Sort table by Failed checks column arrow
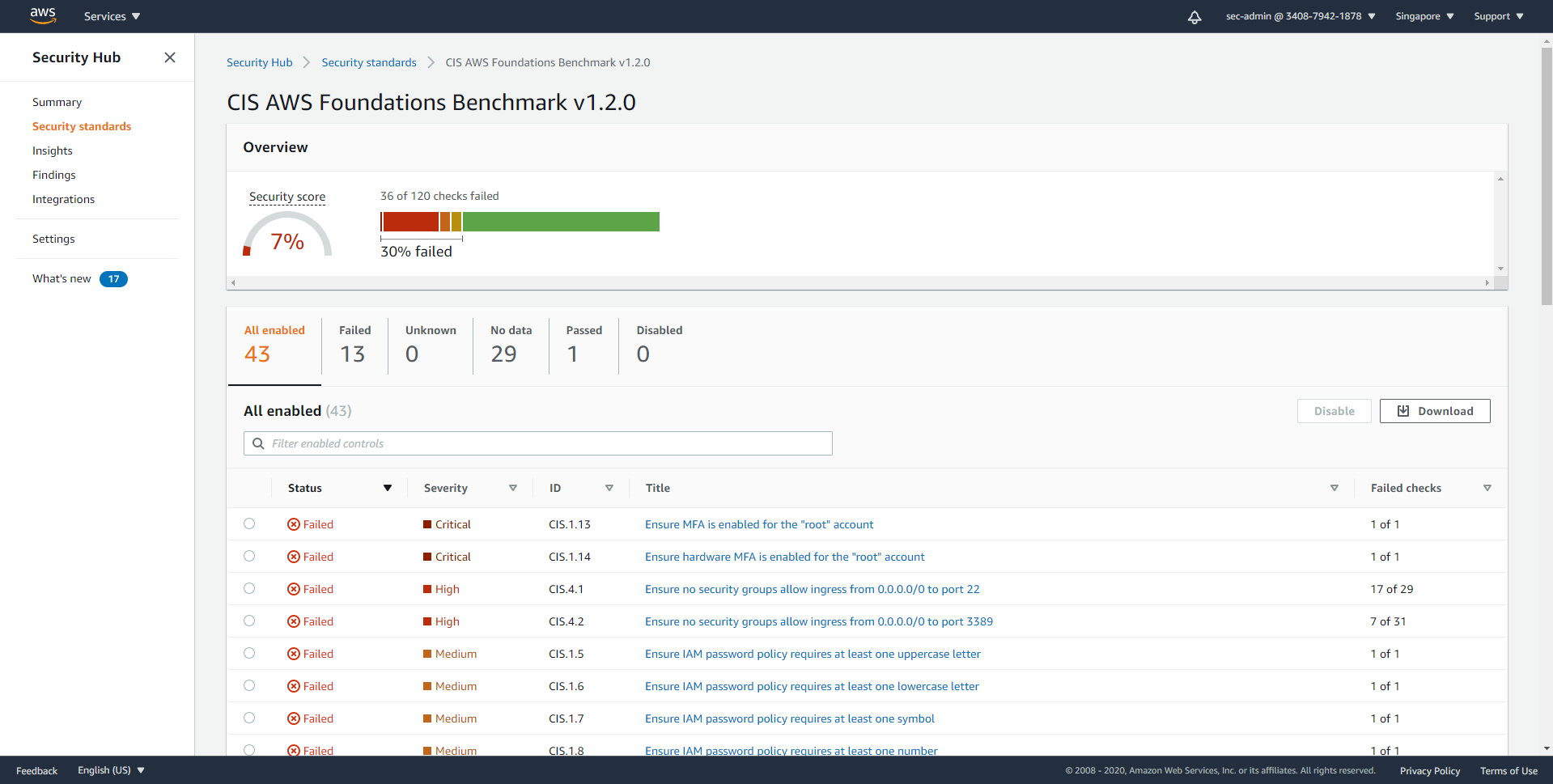Screen dimensions: 1553x784 click(x=1487, y=488)
